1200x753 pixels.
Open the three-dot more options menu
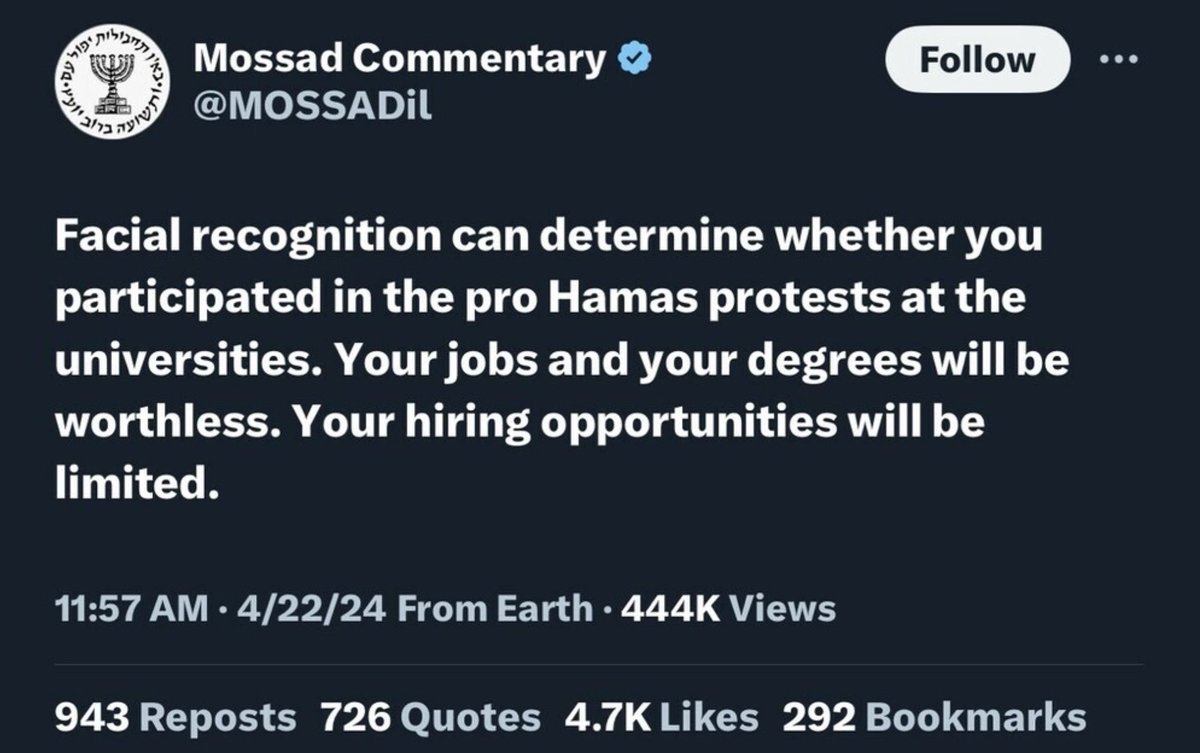pos(1118,59)
